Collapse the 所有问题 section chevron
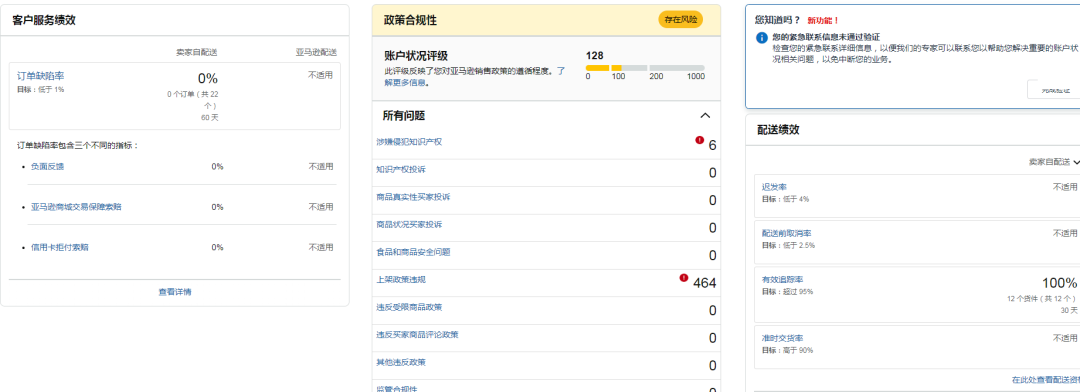1080x392 pixels. tap(705, 116)
